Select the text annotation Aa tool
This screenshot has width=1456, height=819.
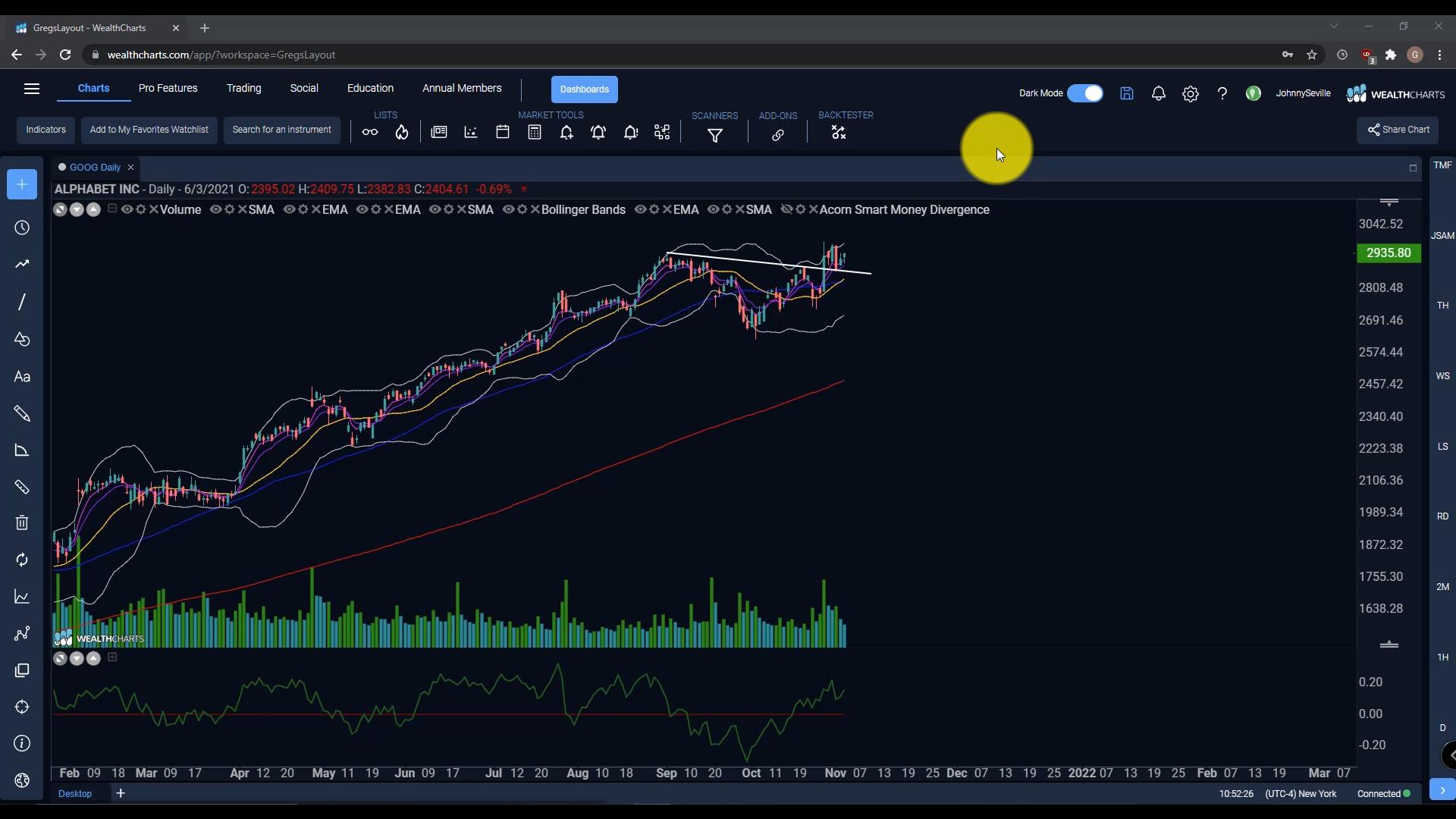[22, 377]
